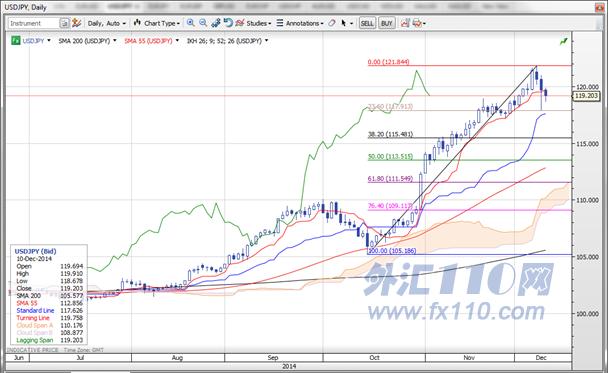Screen dimensions: 608x373
Task: Click the Instrument input field
Action: click(34, 23)
